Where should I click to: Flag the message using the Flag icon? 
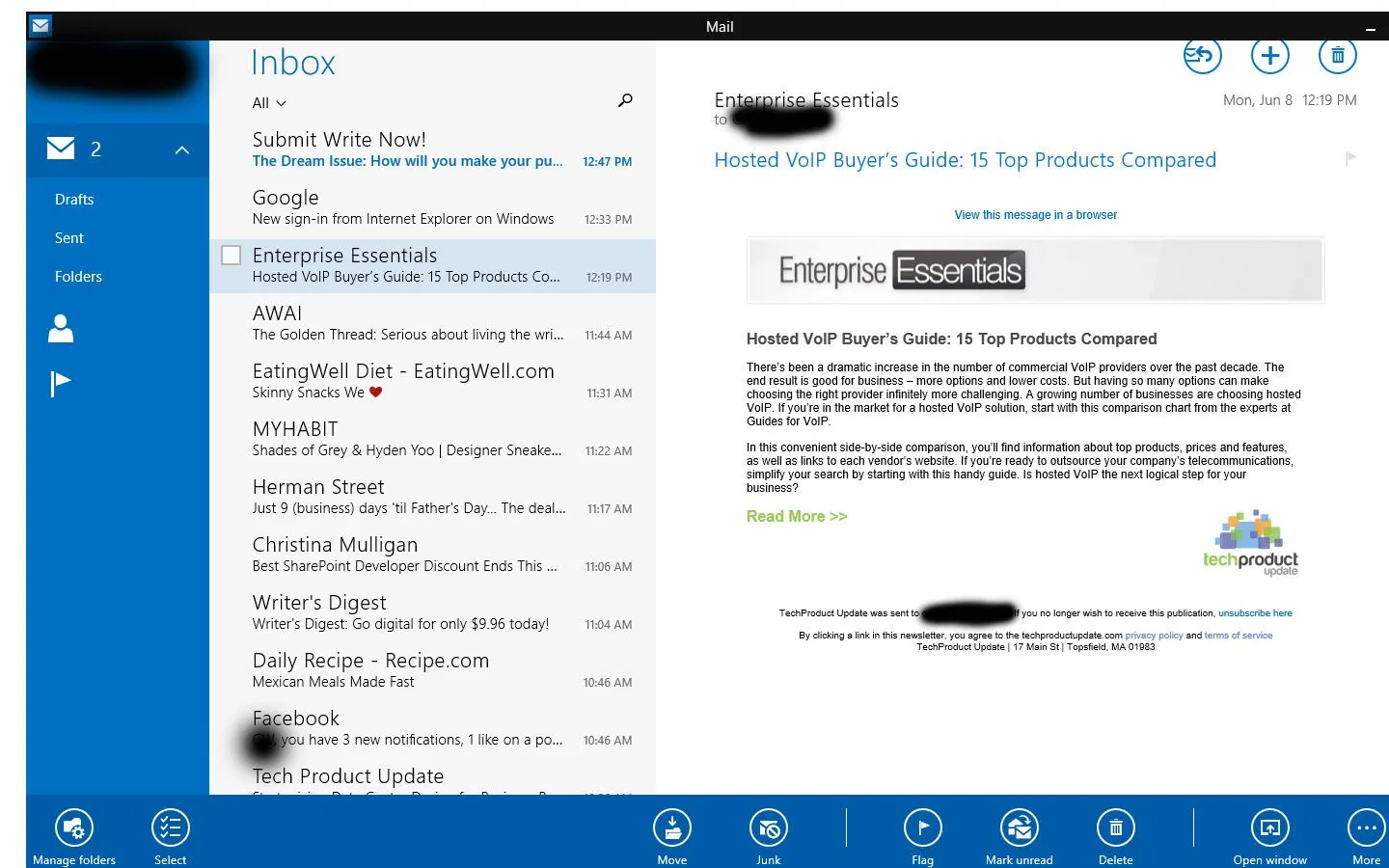[x=922, y=827]
